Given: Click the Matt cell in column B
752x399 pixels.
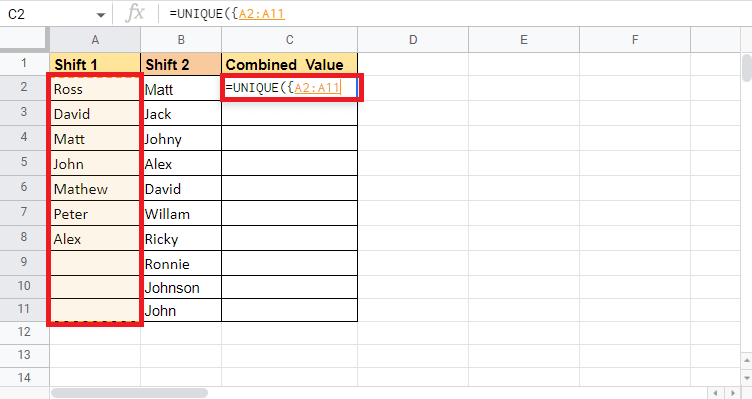Looking at the screenshot, I should coord(181,89).
